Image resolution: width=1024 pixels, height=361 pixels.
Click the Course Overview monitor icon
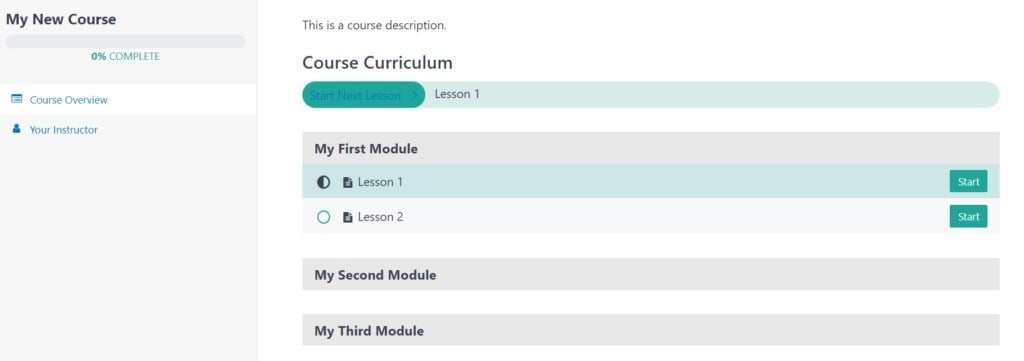17,99
